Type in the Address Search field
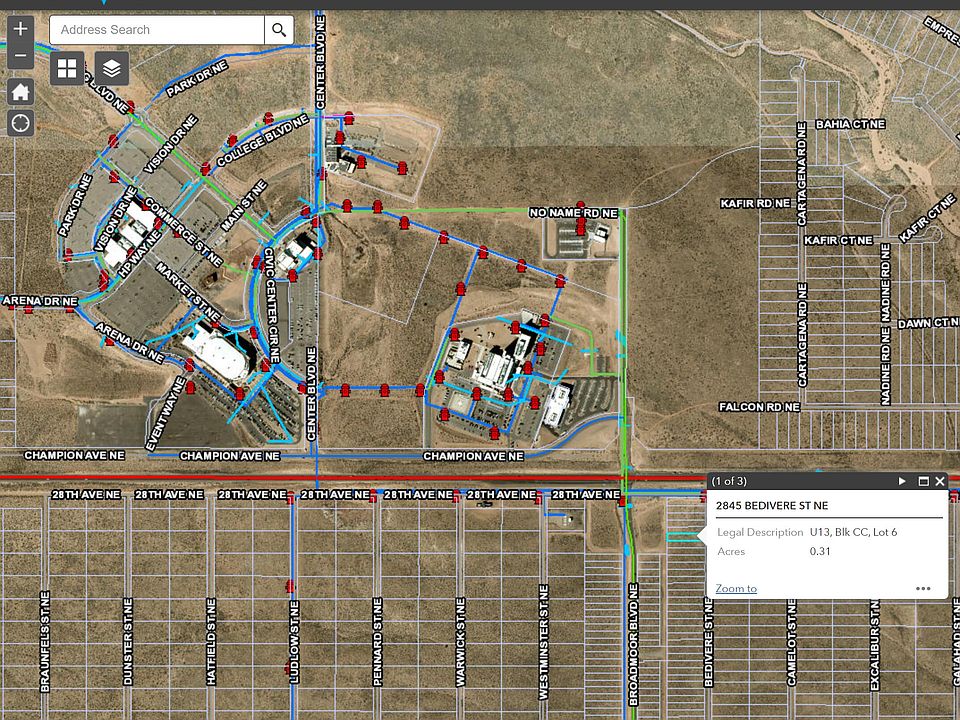Image resolution: width=960 pixels, height=720 pixels. pos(157,30)
